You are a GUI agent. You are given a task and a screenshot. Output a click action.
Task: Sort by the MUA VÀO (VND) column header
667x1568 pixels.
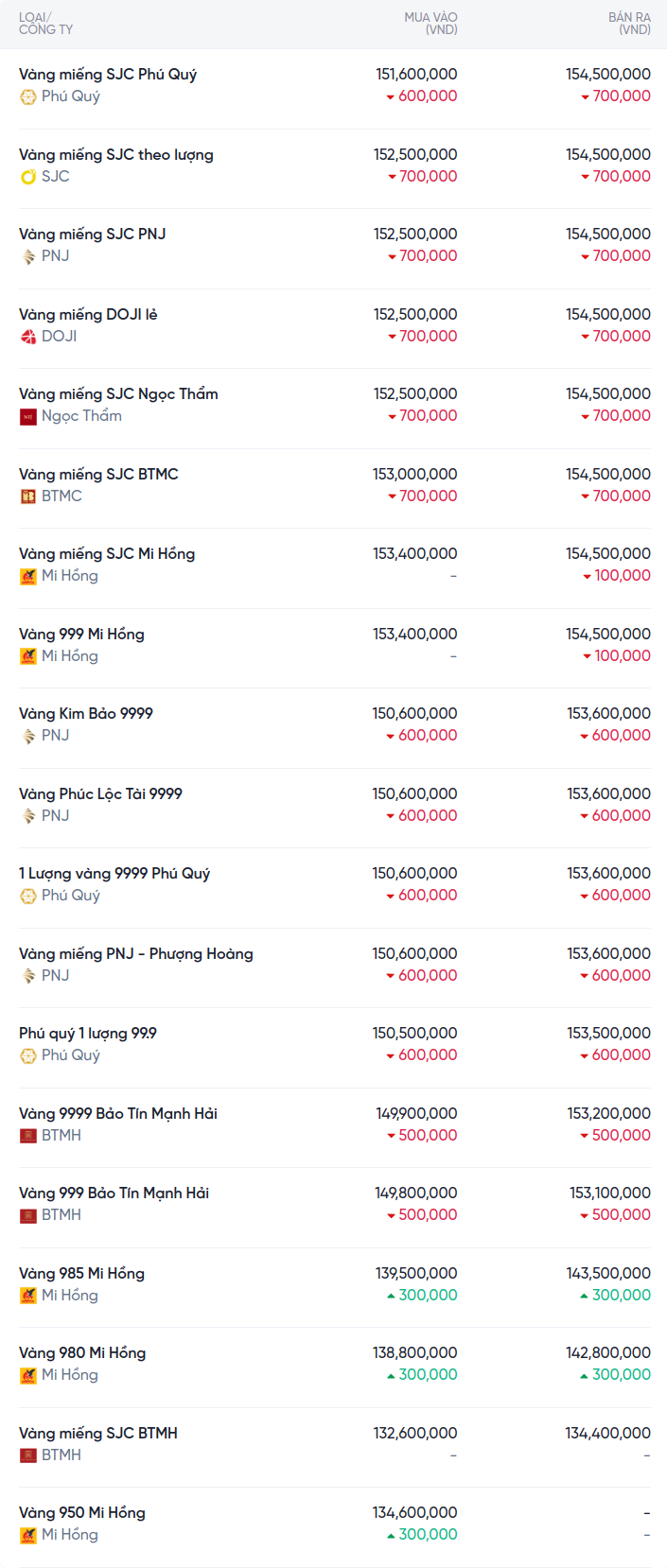click(x=430, y=24)
